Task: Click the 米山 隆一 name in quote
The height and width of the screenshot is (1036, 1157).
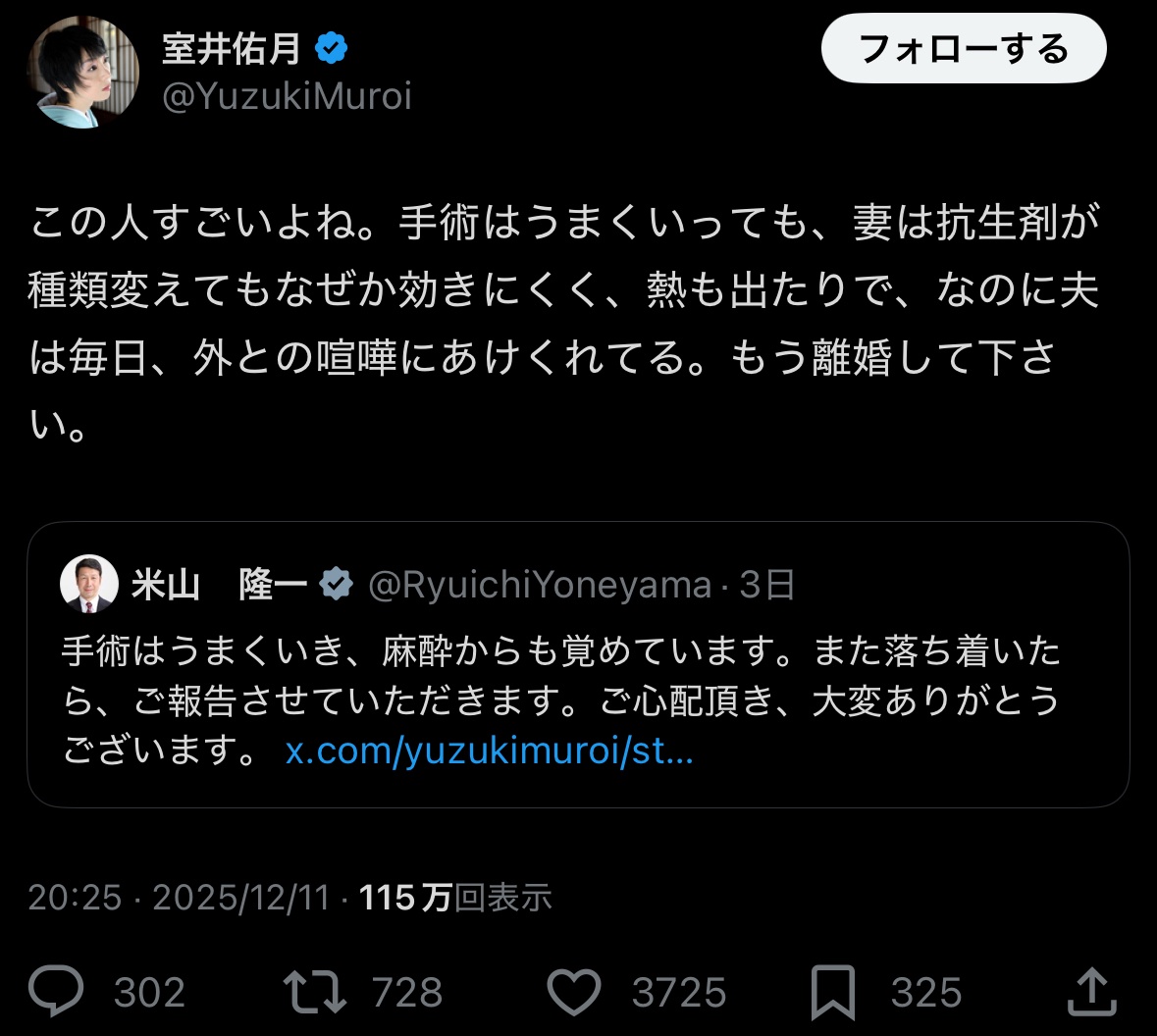Action: (218, 585)
